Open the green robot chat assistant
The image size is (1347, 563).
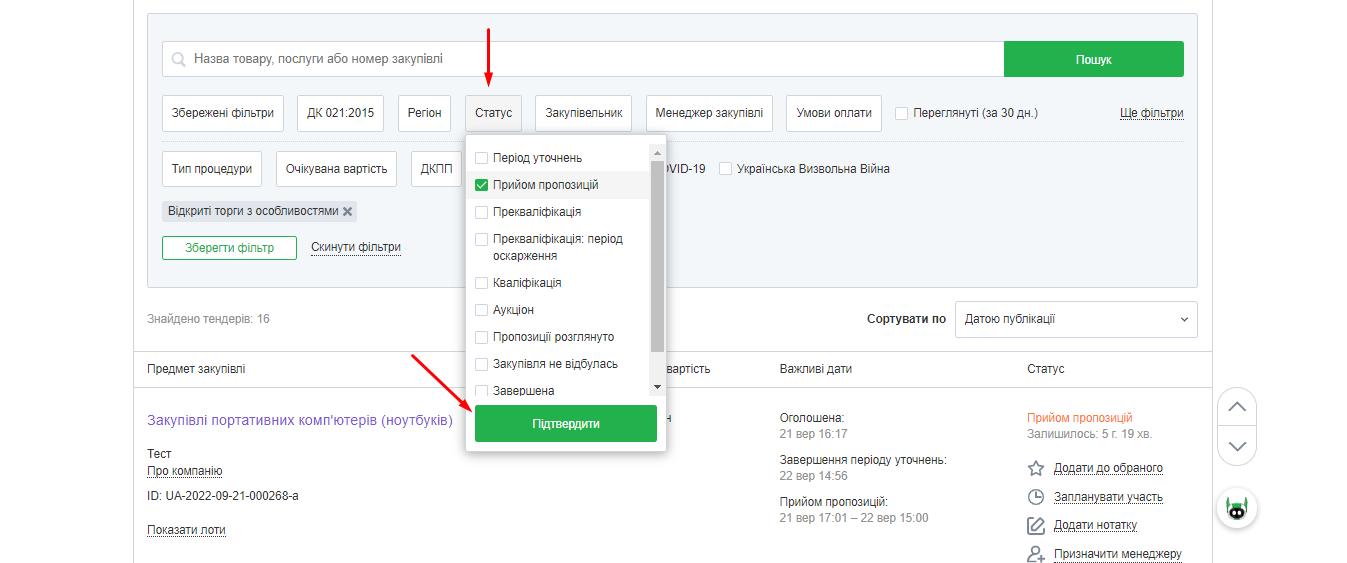pos(1237,509)
